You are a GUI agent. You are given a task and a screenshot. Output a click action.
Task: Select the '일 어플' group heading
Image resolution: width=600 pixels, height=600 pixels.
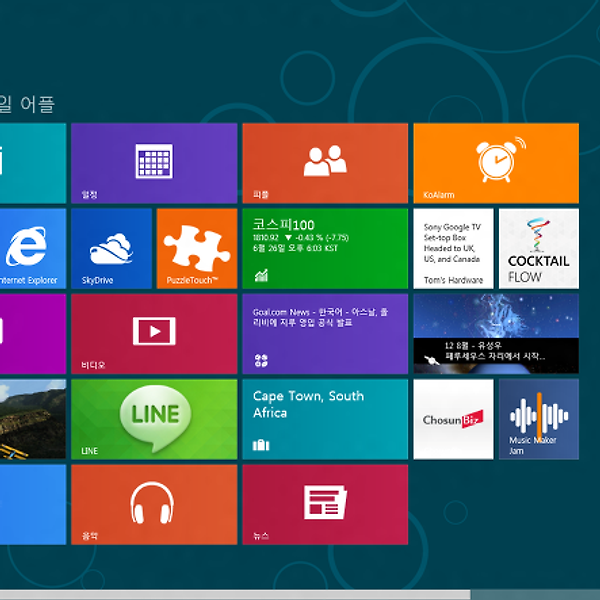pos(27,104)
